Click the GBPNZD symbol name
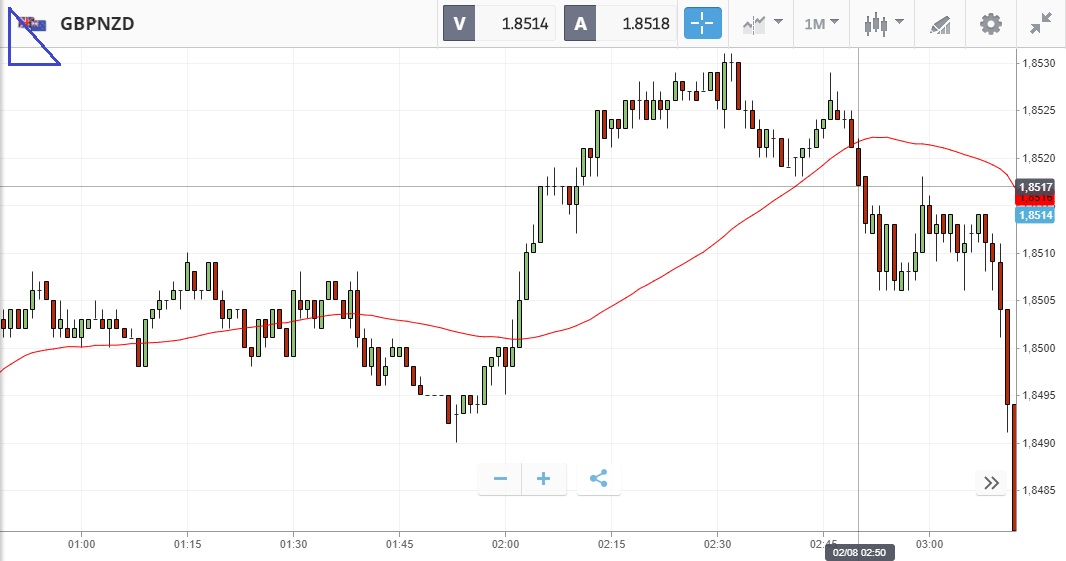Screen dimensions: 1066x561 coord(97,23)
